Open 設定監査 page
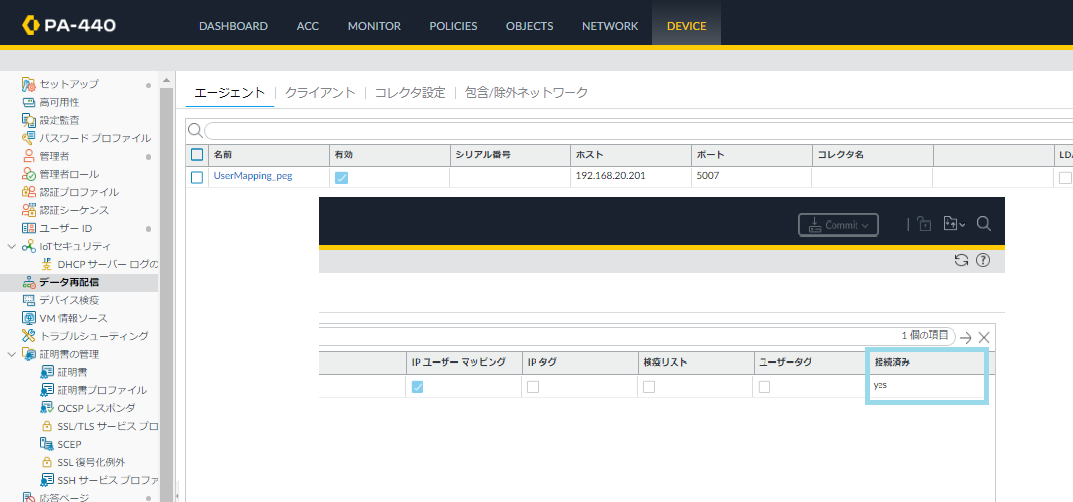Viewport: 1073px width, 502px height. [59, 120]
